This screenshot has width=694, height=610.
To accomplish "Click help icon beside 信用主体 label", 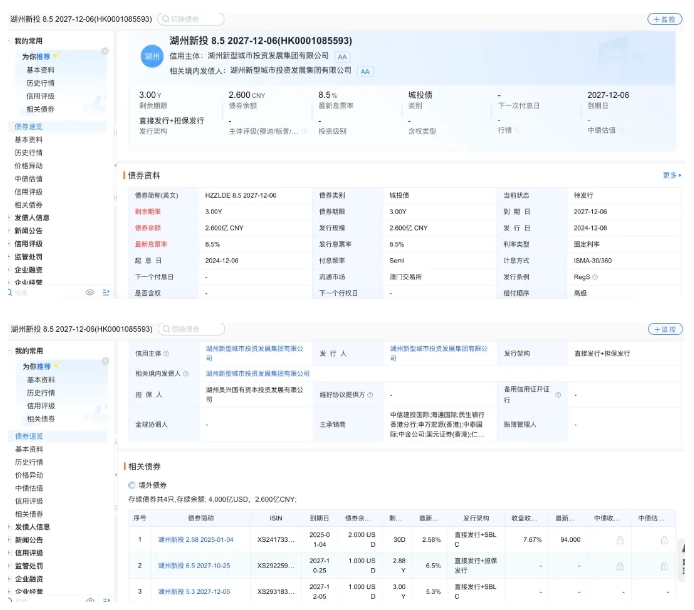I will pyautogui.click(x=166, y=354).
